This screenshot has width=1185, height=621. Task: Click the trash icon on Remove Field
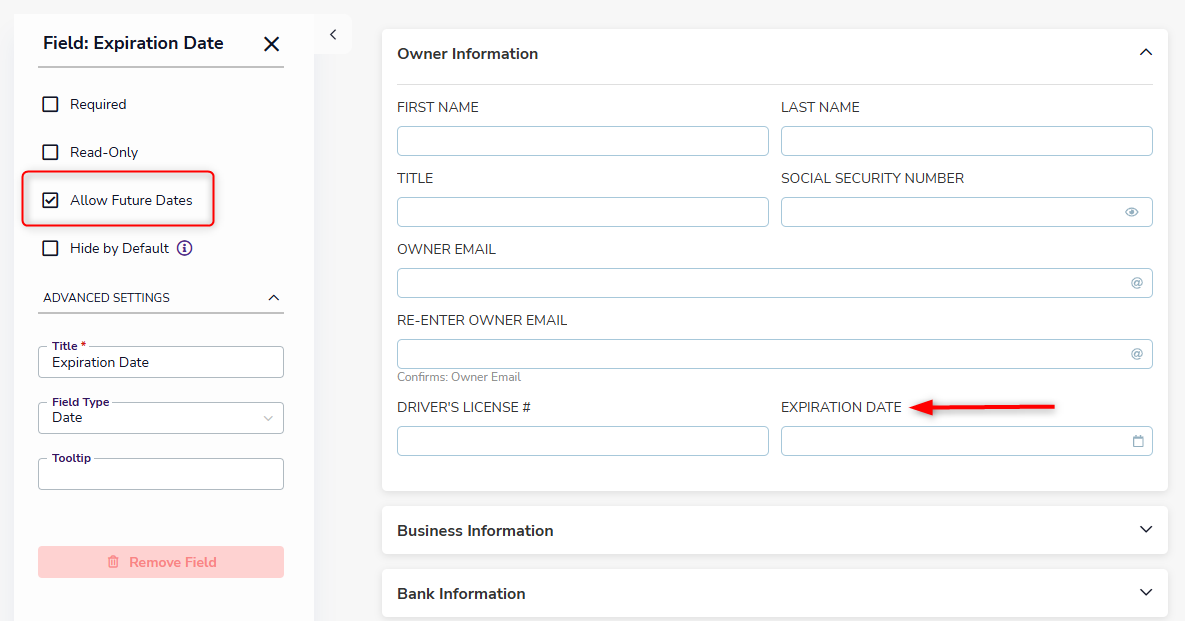click(x=113, y=562)
